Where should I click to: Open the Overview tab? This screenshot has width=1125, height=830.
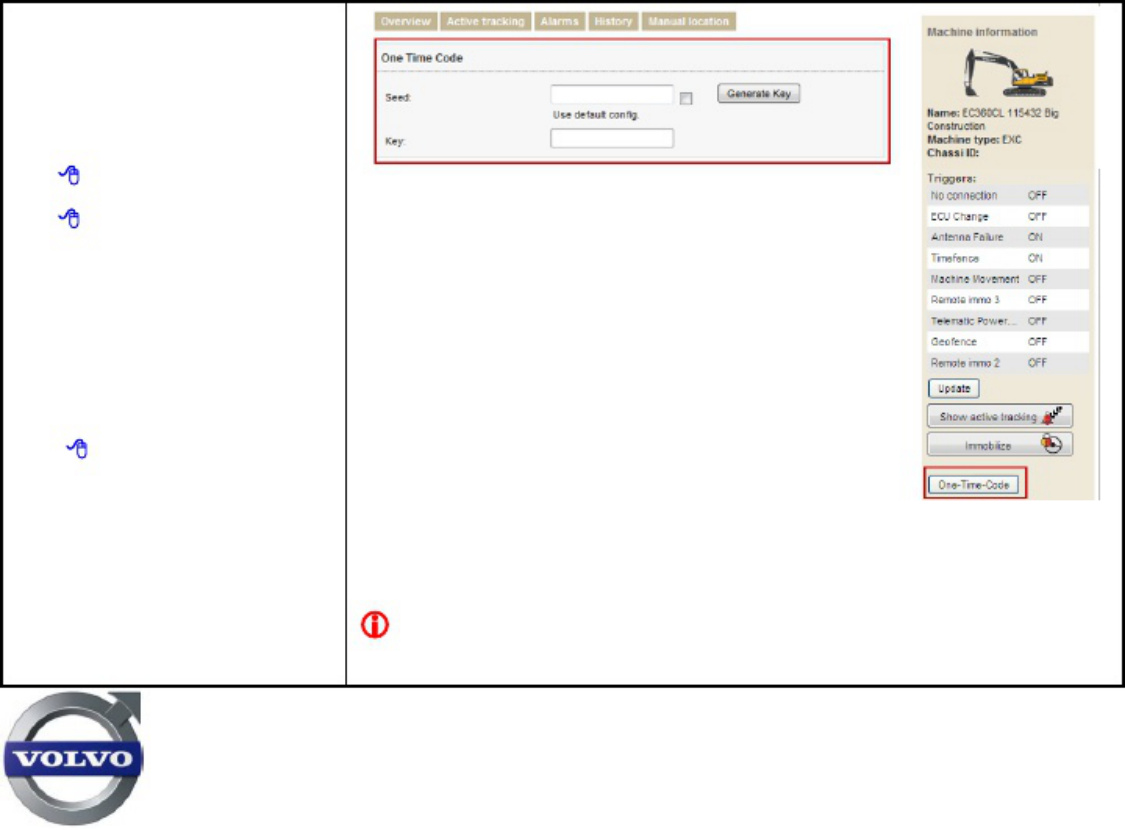(405, 22)
